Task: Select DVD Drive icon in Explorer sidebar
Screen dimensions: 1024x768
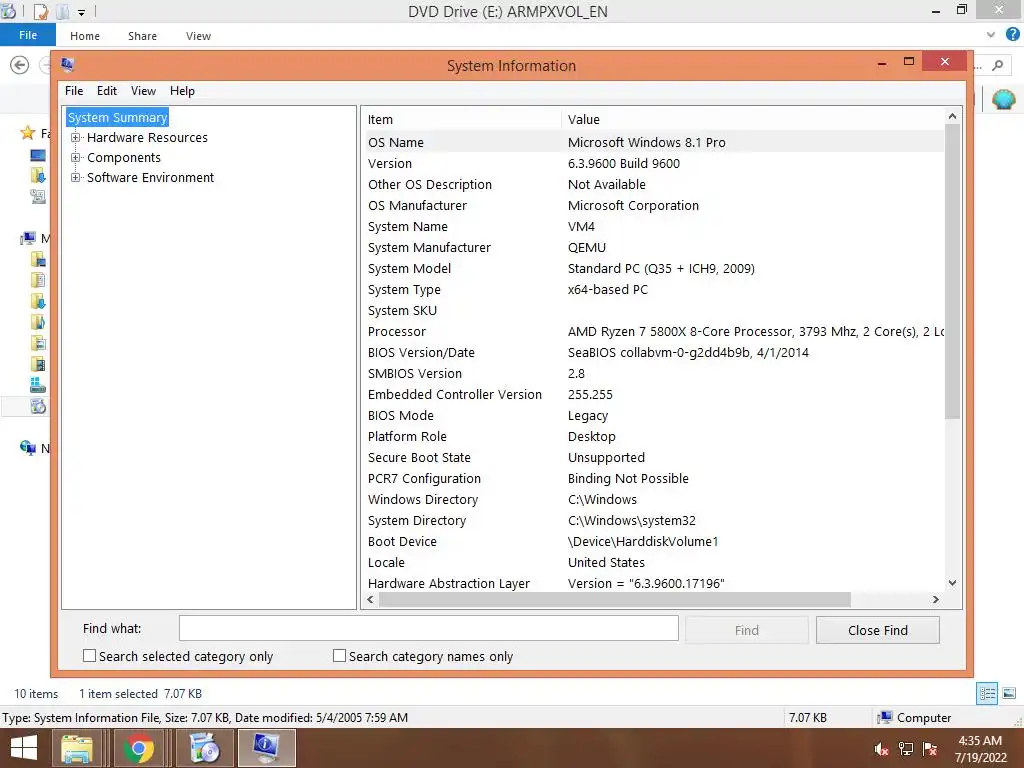Action: coord(38,406)
